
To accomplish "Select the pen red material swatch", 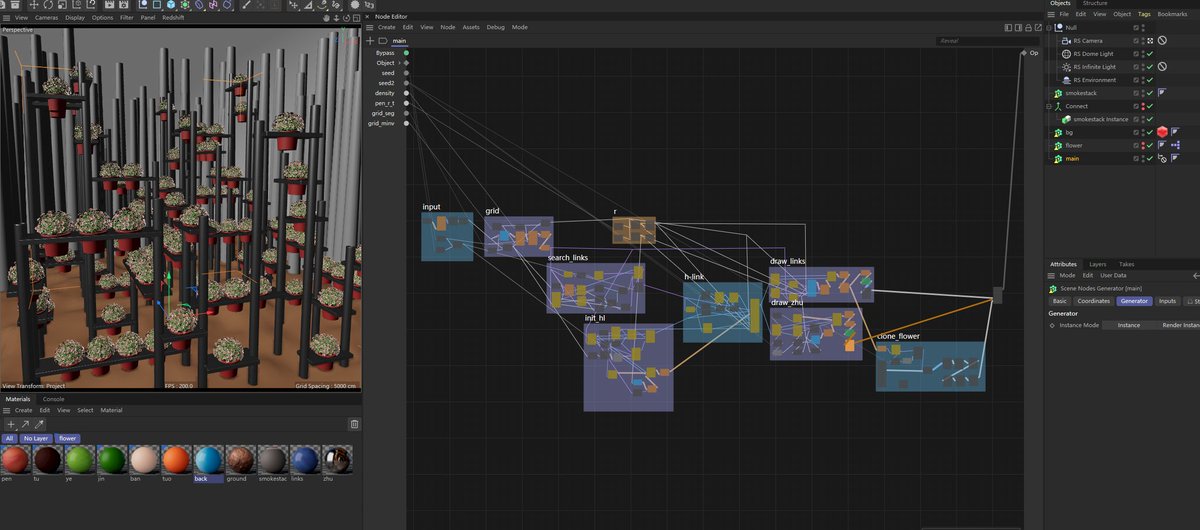I will [15, 461].
